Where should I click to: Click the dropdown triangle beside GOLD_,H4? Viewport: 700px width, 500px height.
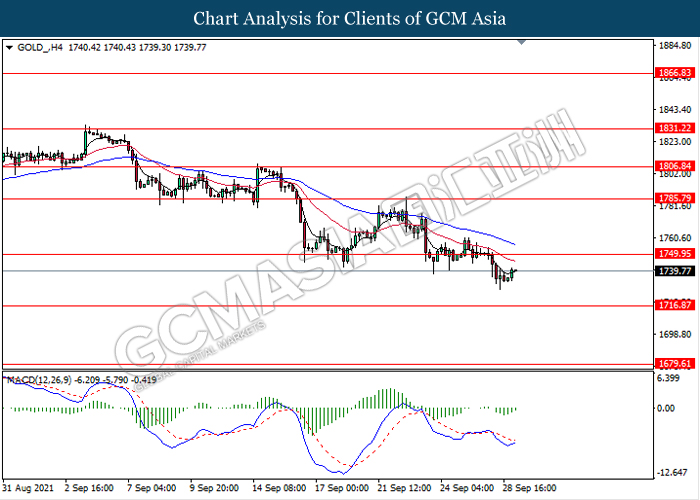pos(9,47)
